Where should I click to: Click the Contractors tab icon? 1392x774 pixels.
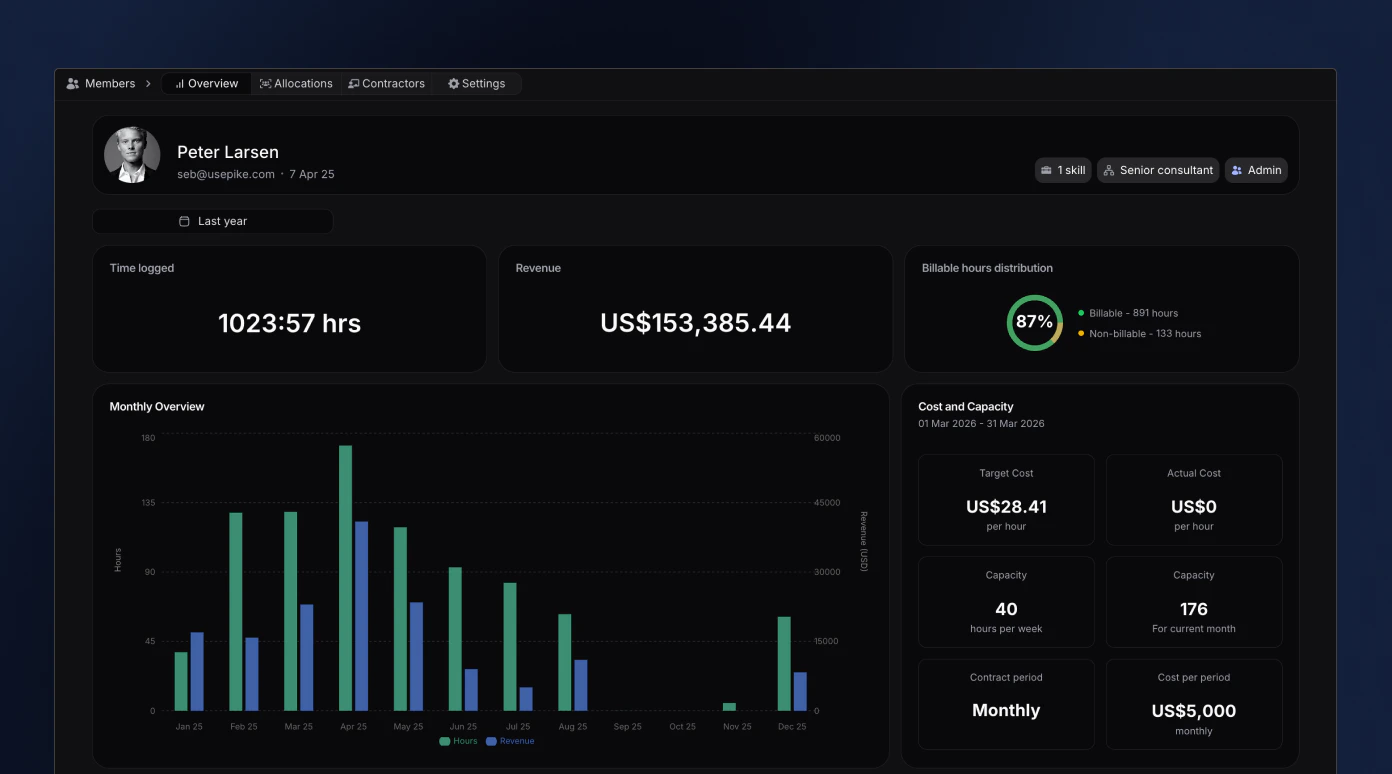pyautogui.click(x=354, y=84)
